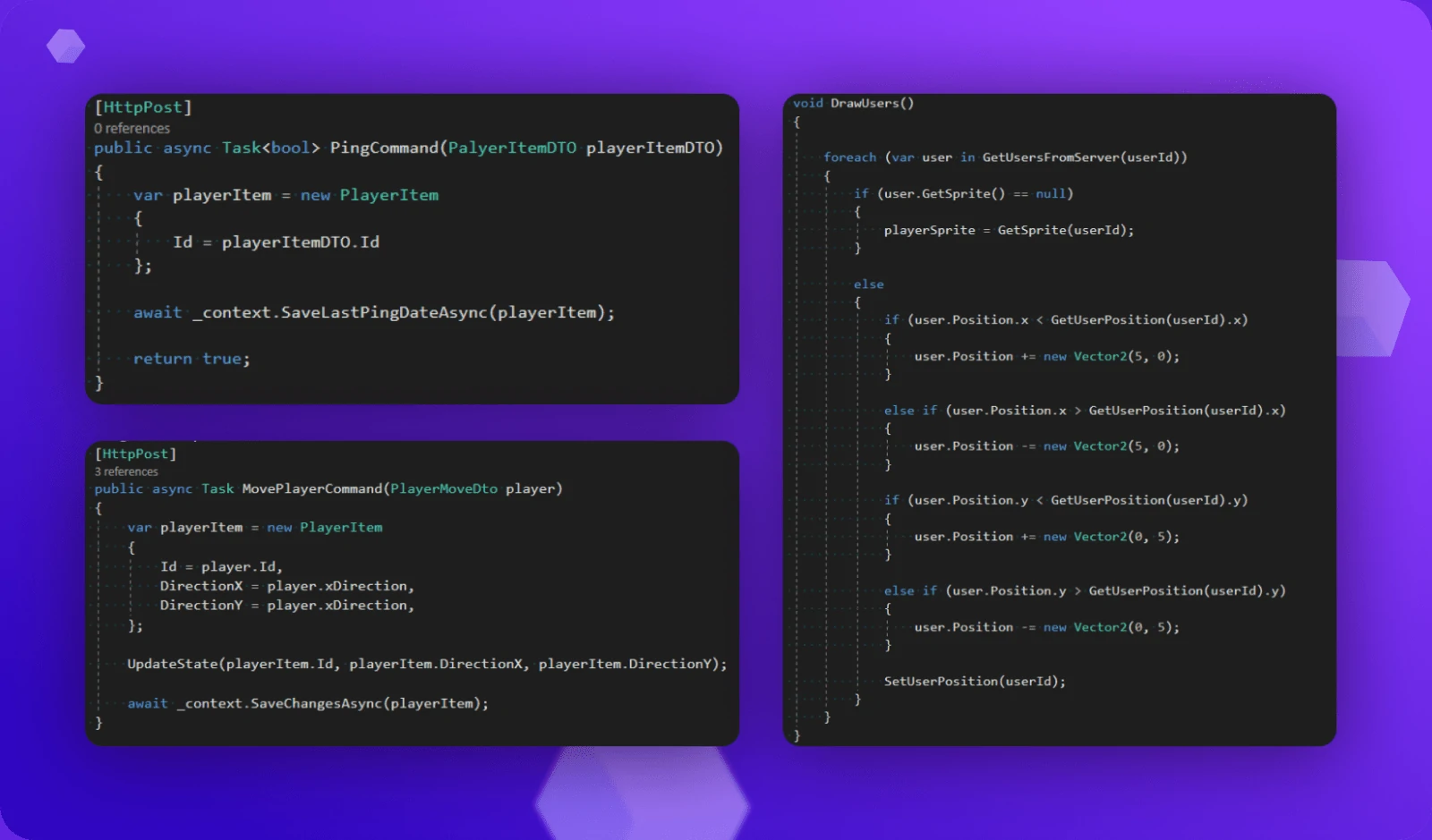The image size is (1432, 840).
Task: Click "else if (user.Position.y > ...)" line
Action: coord(1085,590)
